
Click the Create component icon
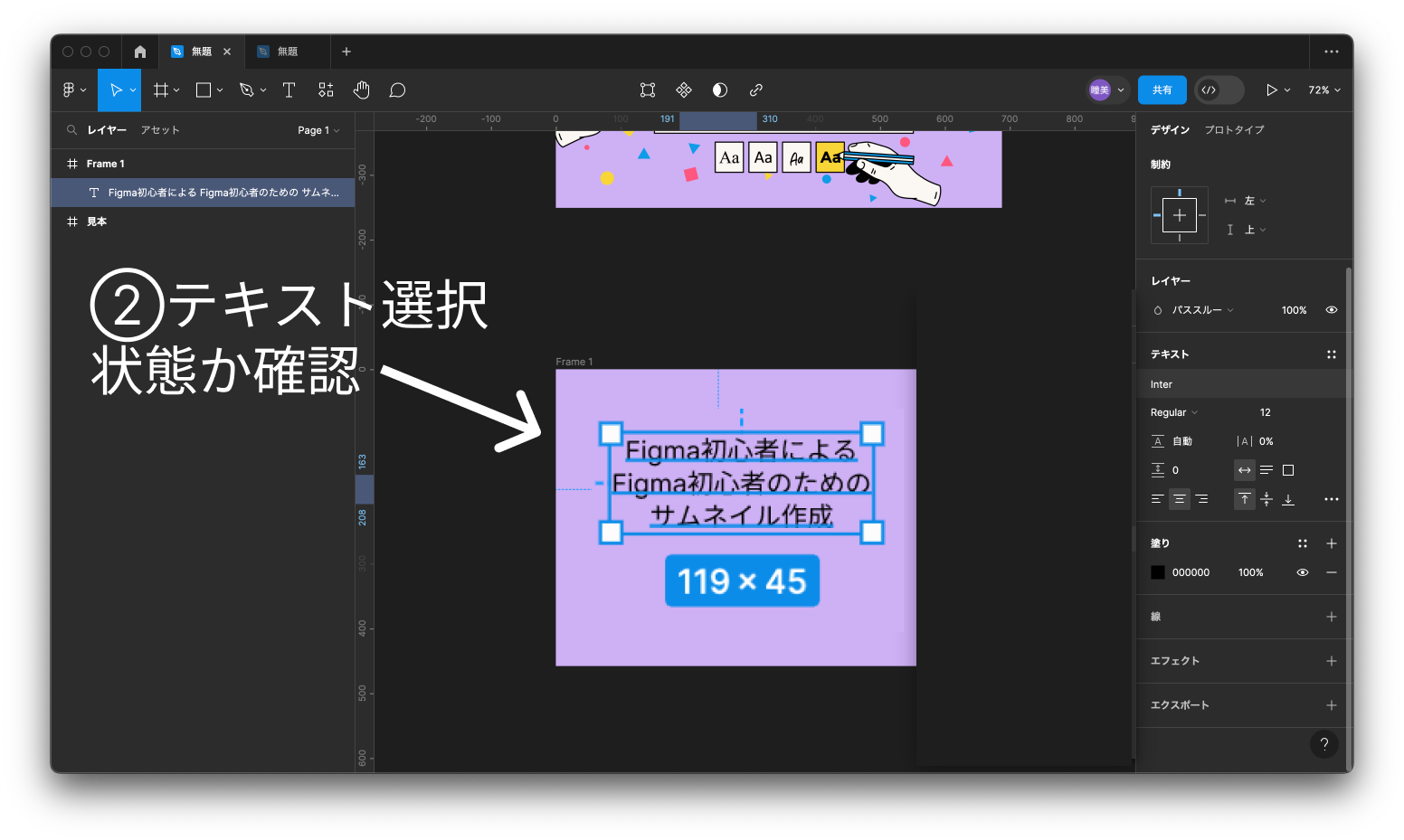point(684,90)
